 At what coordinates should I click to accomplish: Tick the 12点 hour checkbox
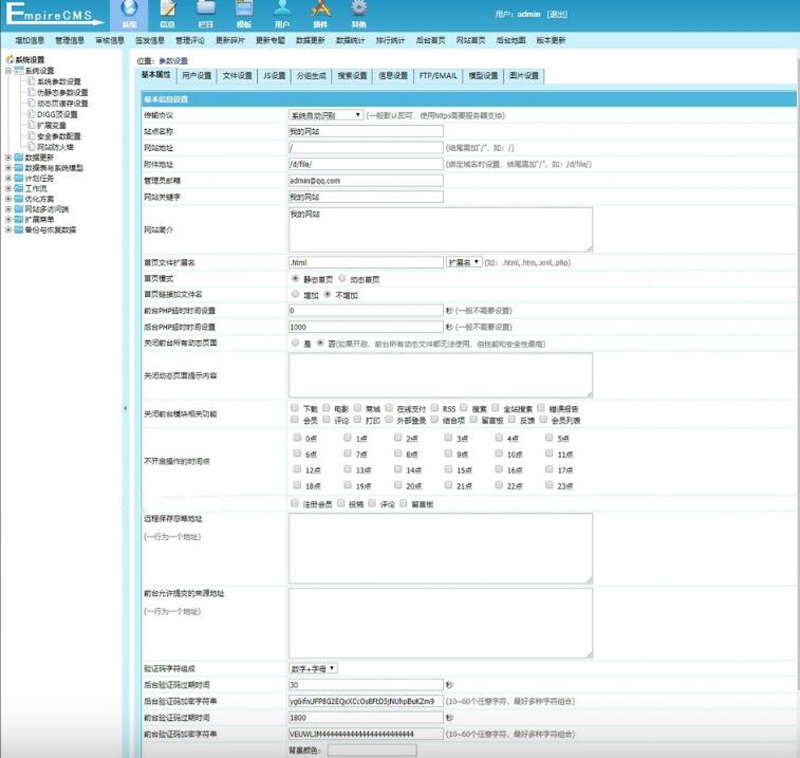(296, 469)
